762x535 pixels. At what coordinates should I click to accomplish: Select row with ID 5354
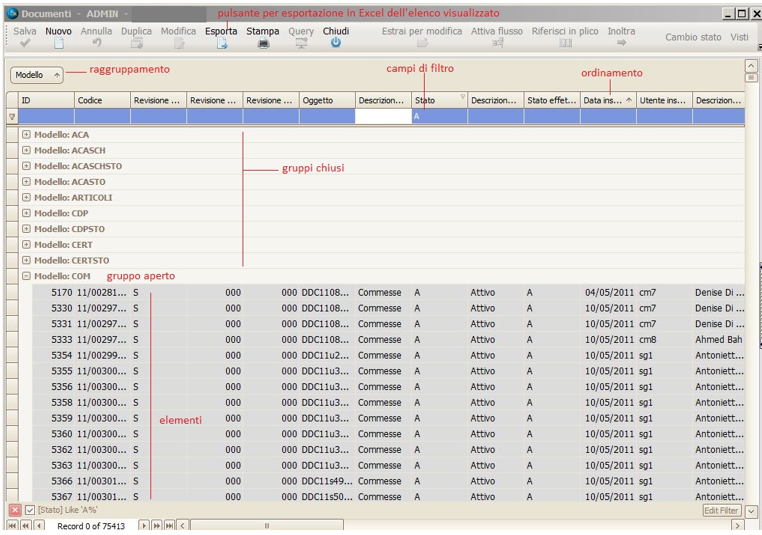point(61,355)
